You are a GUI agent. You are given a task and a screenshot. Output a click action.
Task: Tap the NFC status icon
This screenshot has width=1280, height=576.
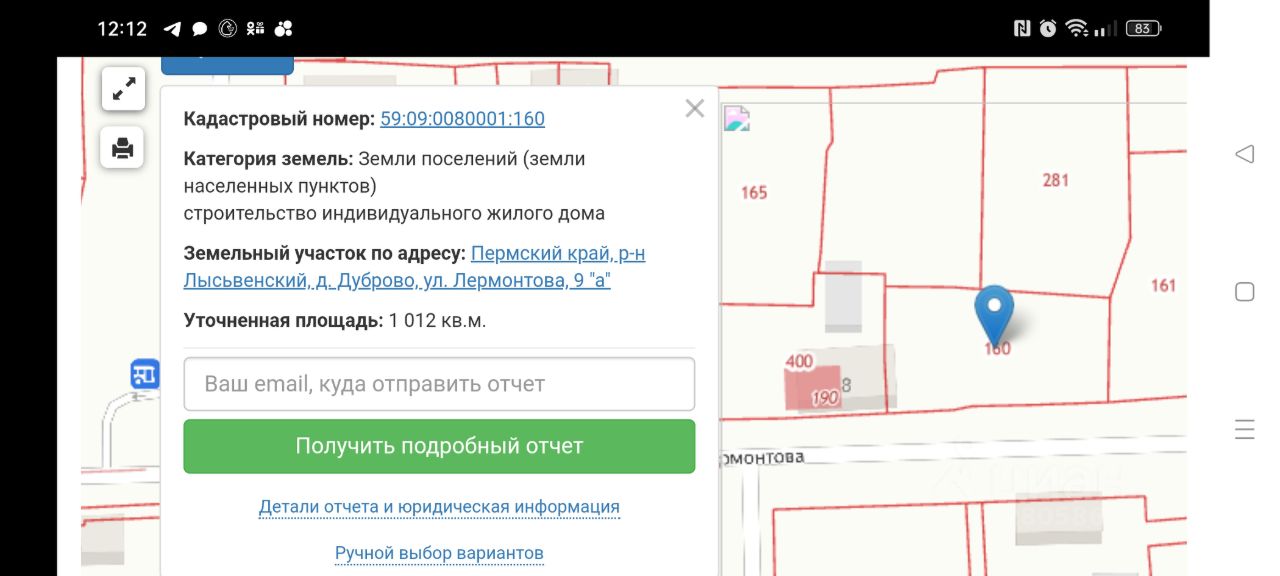click(x=1022, y=29)
